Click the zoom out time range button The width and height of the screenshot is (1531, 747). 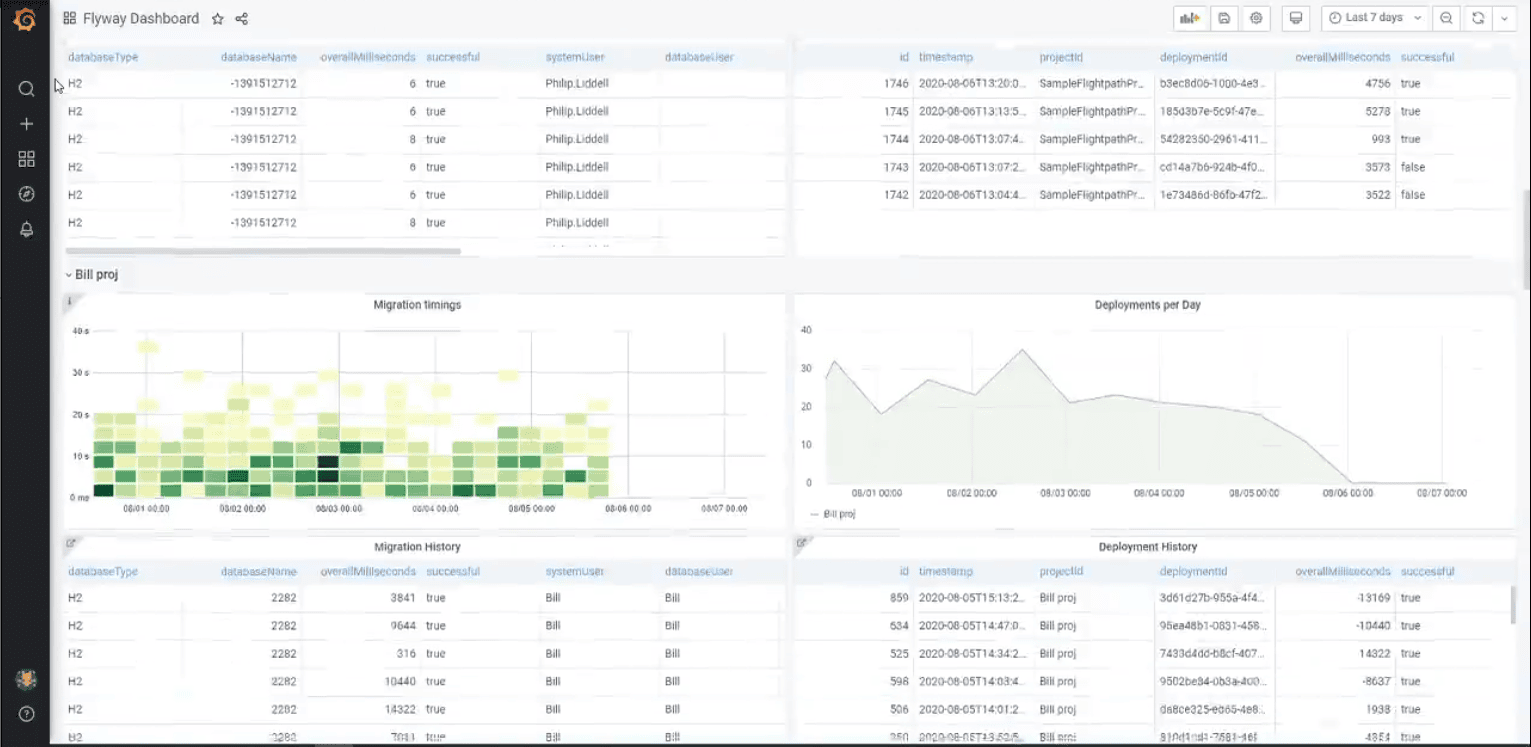1445,18
